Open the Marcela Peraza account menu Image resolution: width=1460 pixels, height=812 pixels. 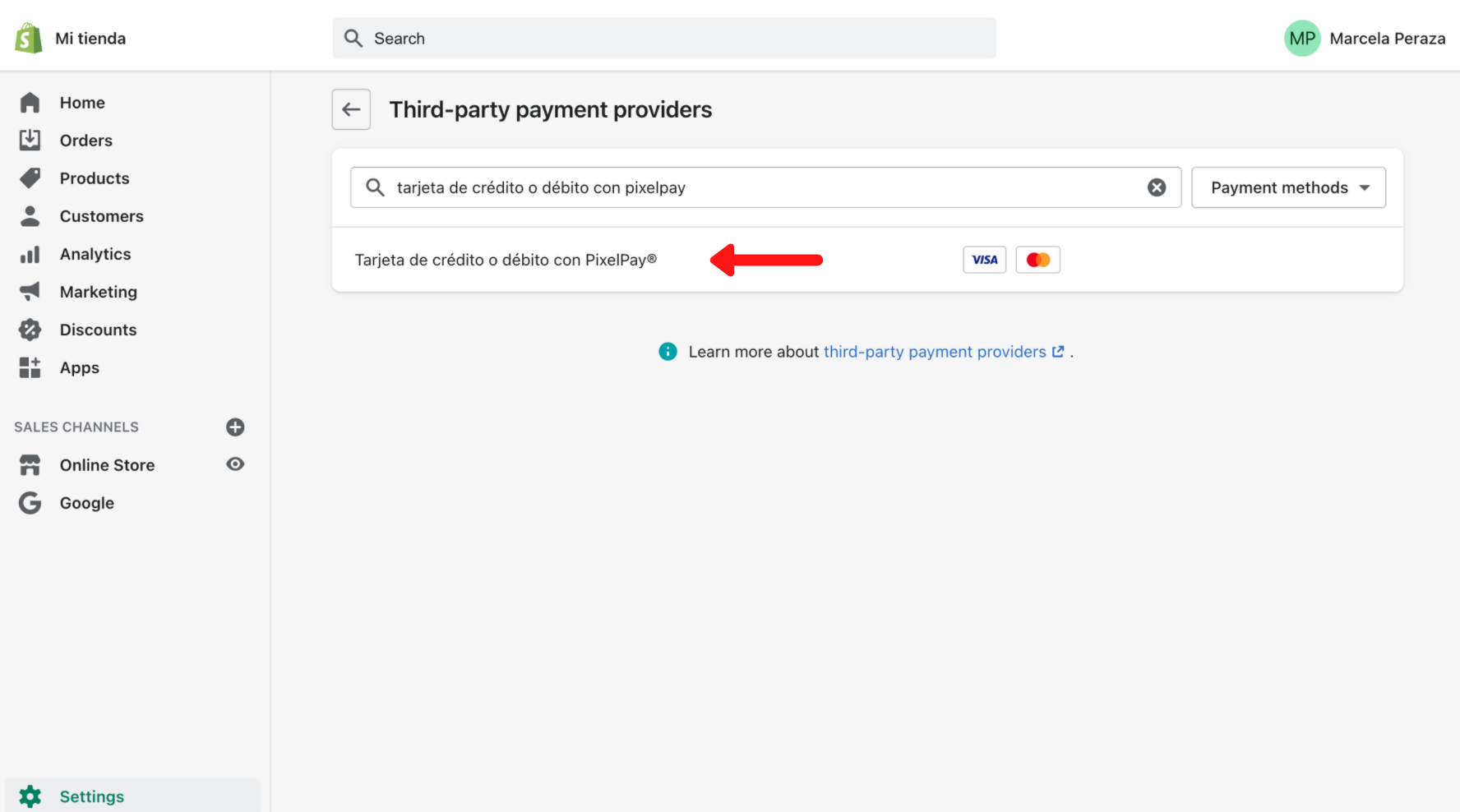tap(1365, 39)
